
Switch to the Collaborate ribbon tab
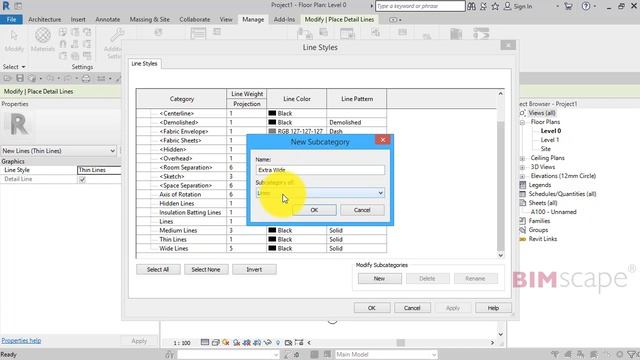(195, 19)
